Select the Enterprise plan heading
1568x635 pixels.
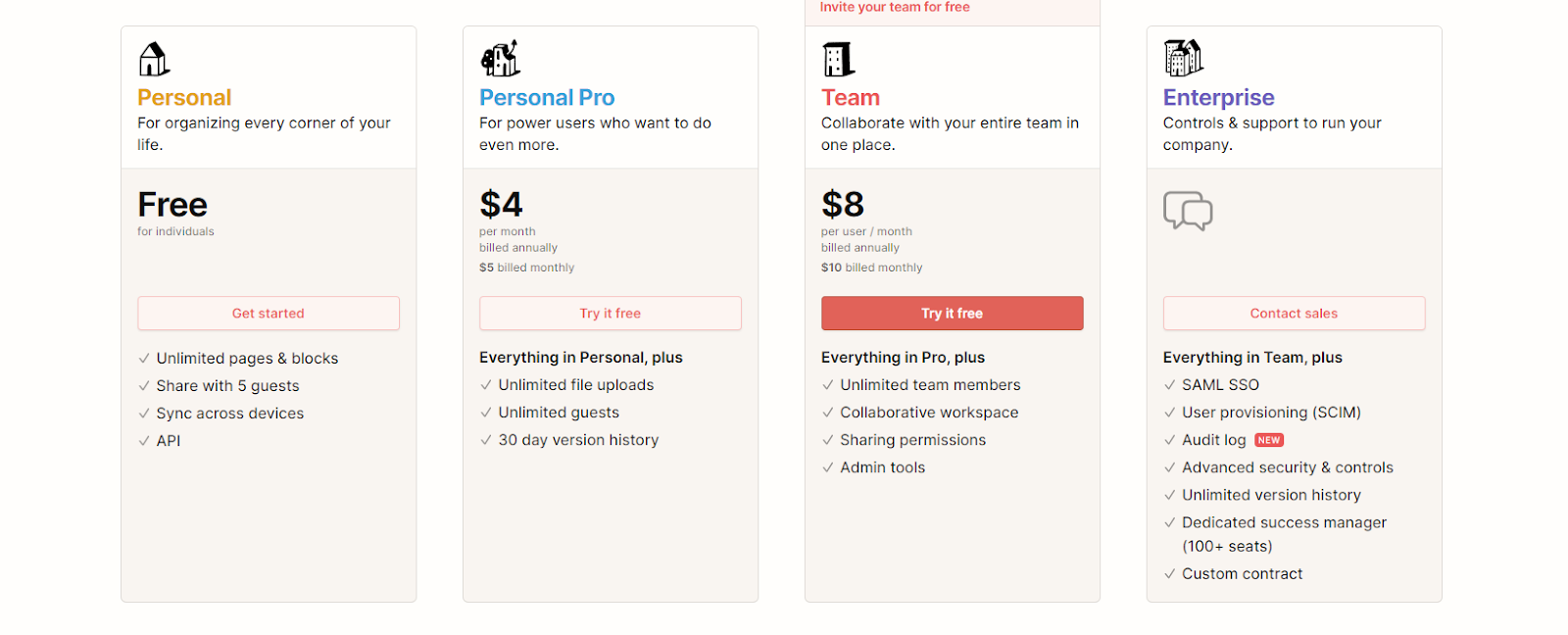tap(1218, 98)
